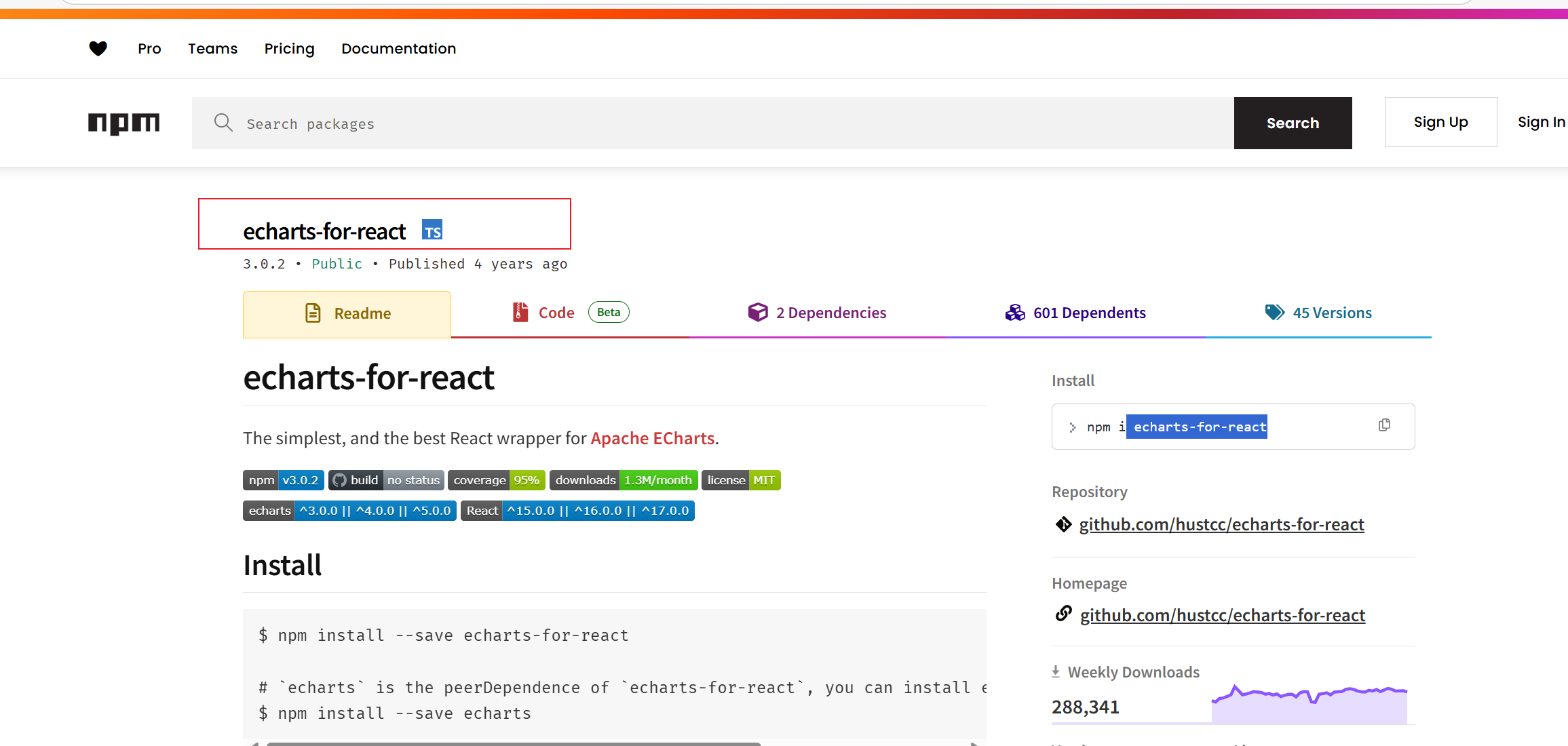Open the Repository GitHub link
Image resolution: width=1568 pixels, height=746 pixels.
pos(1221,524)
